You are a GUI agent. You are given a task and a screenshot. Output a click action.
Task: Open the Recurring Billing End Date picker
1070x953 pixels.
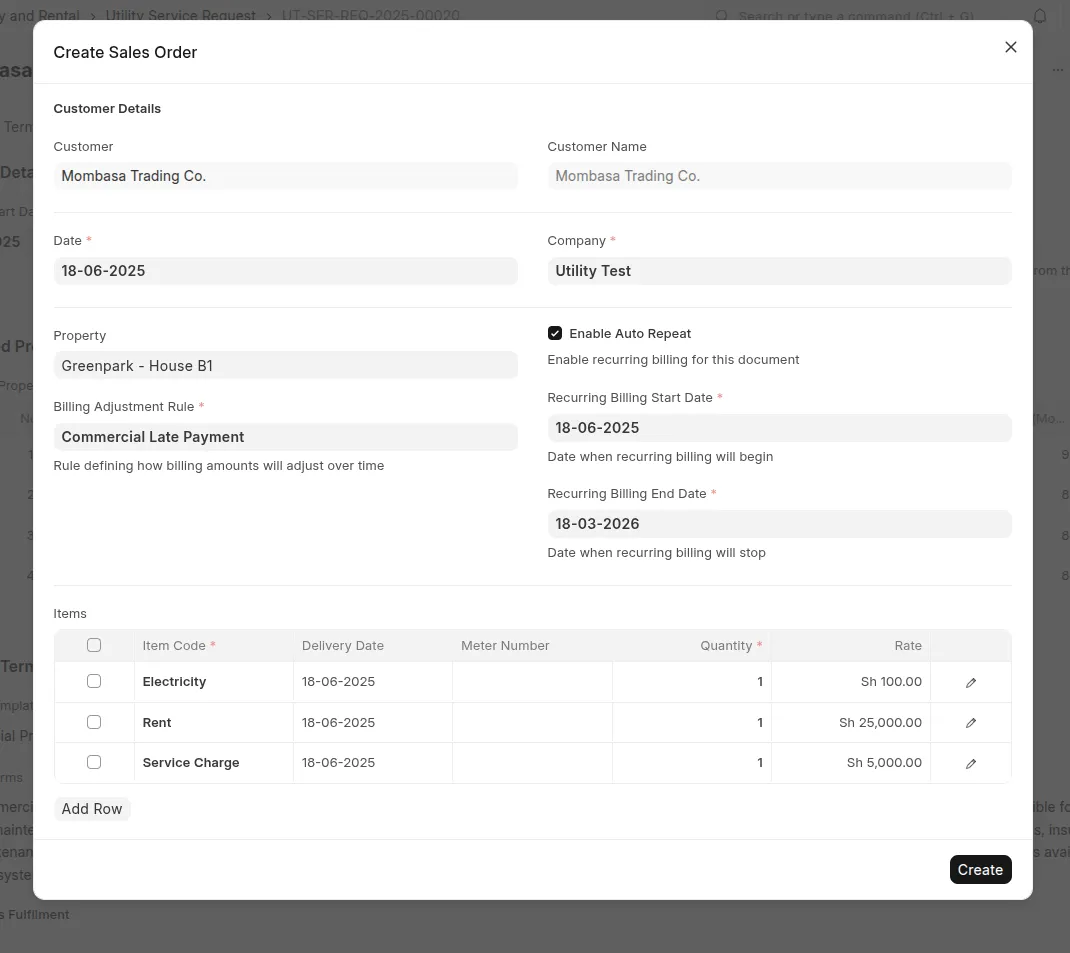click(x=779, y=524)
